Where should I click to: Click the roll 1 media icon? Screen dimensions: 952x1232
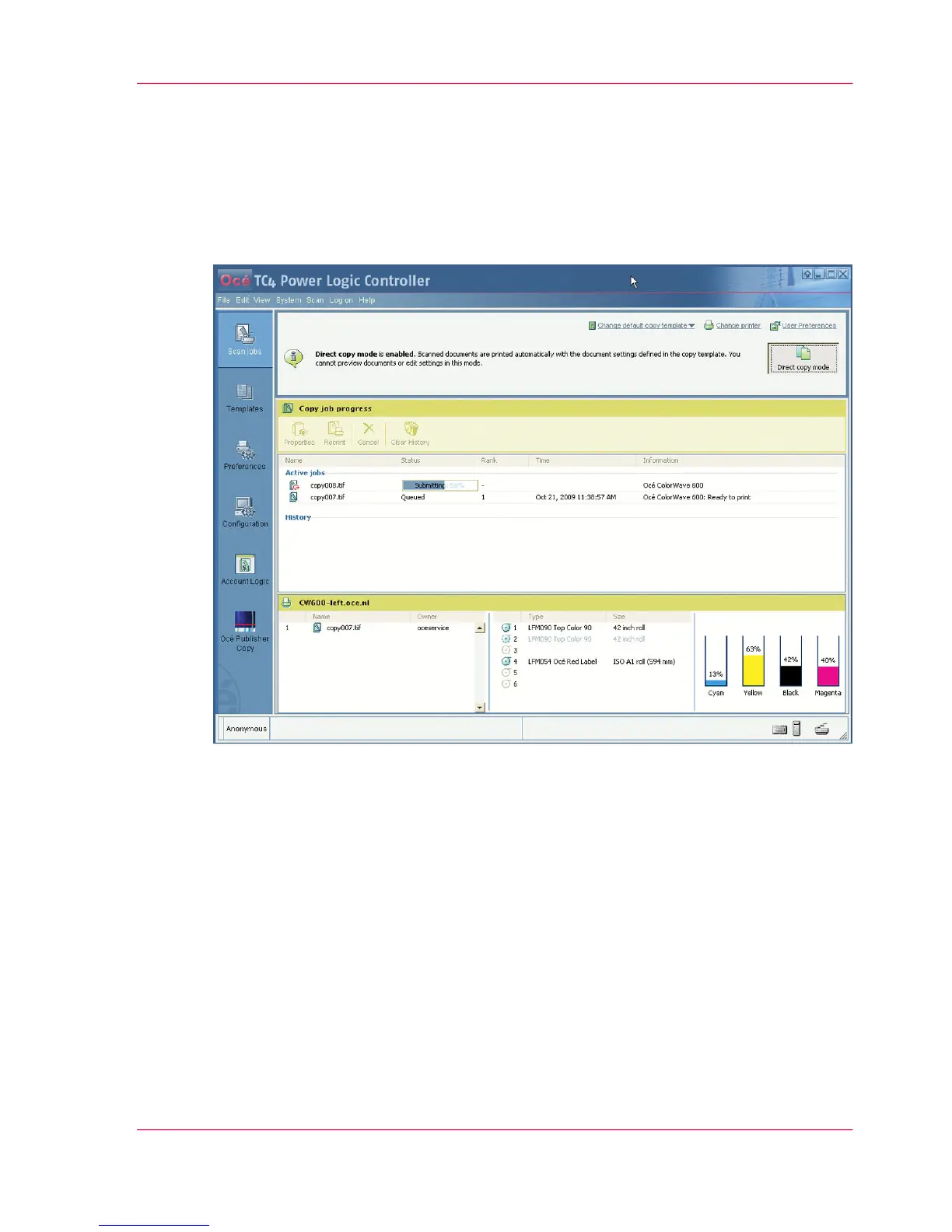pos(506,628)
